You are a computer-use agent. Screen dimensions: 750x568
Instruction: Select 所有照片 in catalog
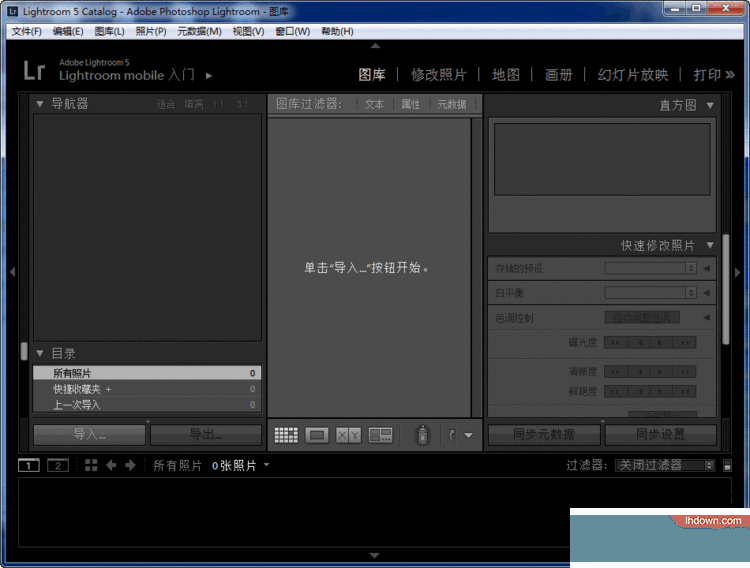pos(147,373)
